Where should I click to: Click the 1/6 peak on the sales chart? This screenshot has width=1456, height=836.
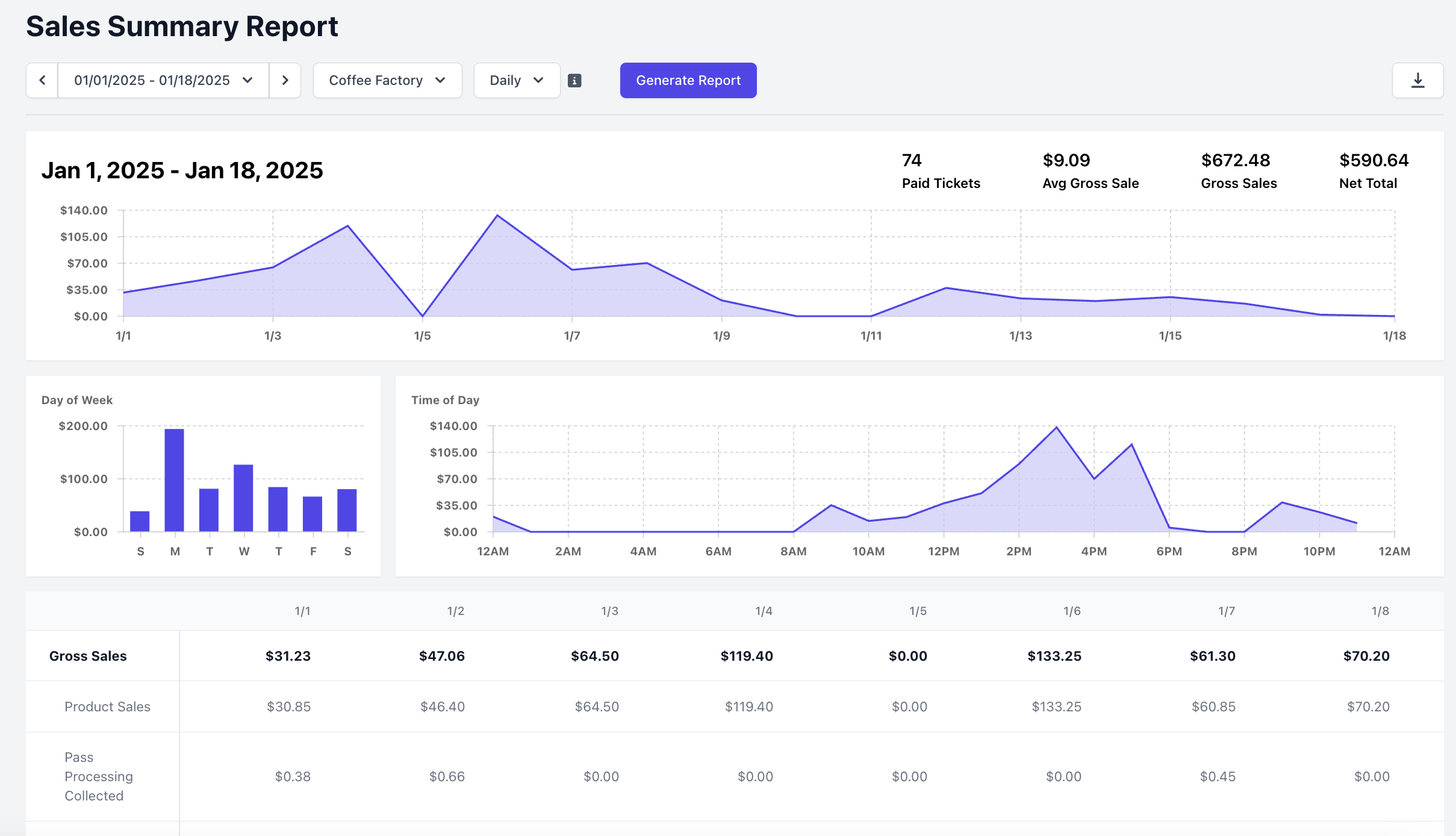pos(497,216)
